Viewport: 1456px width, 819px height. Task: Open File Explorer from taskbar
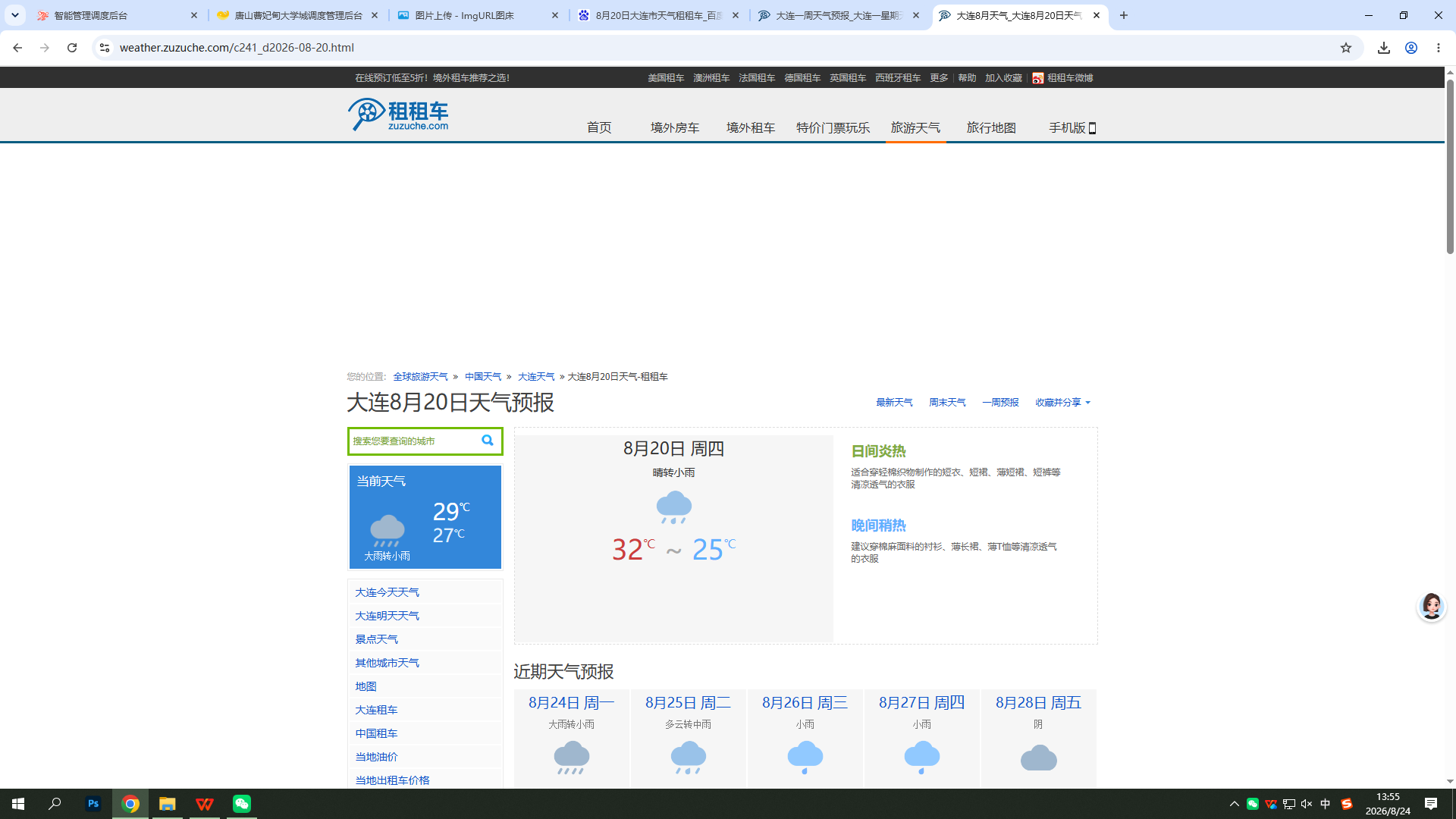pyautogui.click(x=168, y=804)
